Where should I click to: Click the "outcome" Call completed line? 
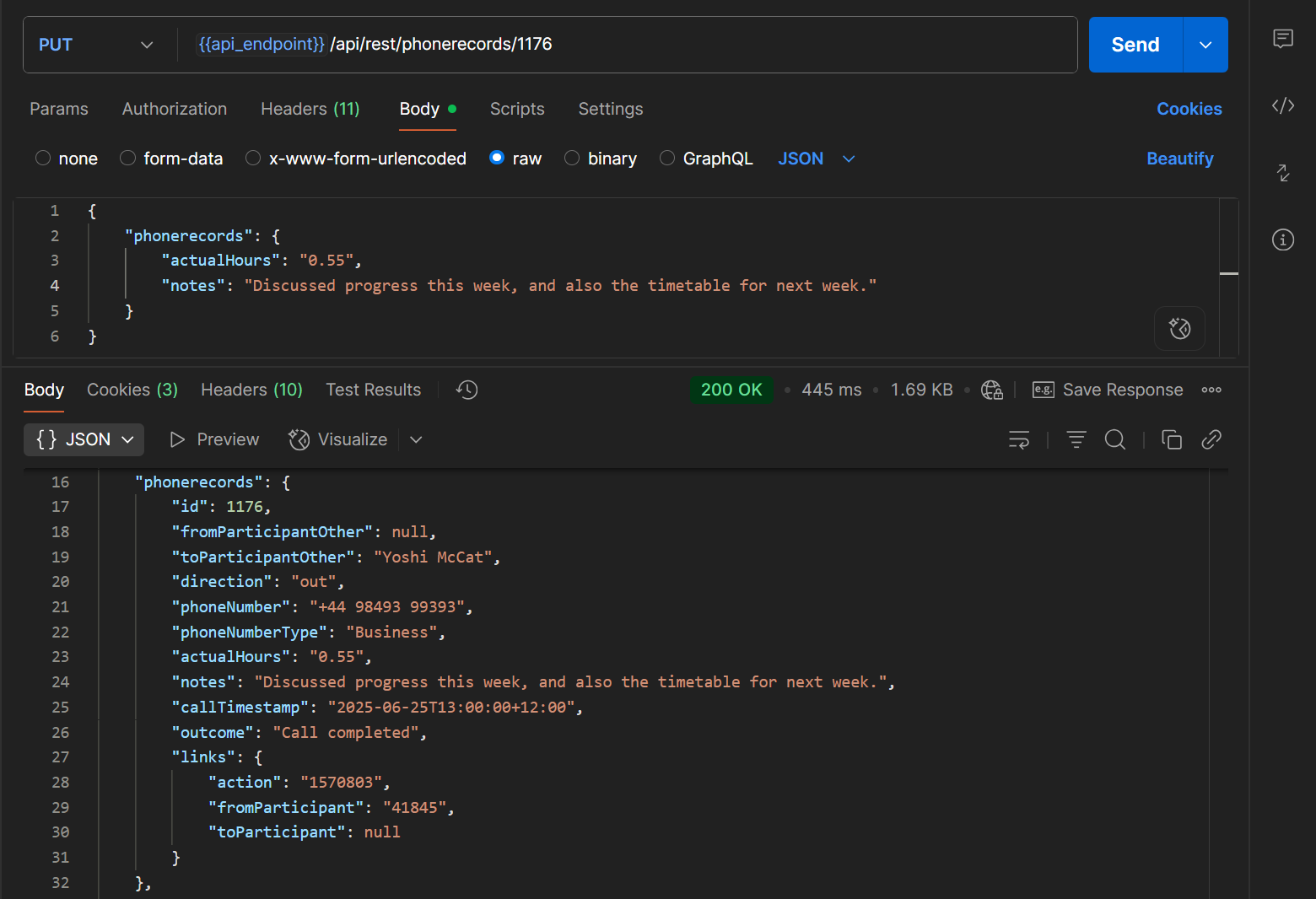pyautogui.click(x=299, y=733)
